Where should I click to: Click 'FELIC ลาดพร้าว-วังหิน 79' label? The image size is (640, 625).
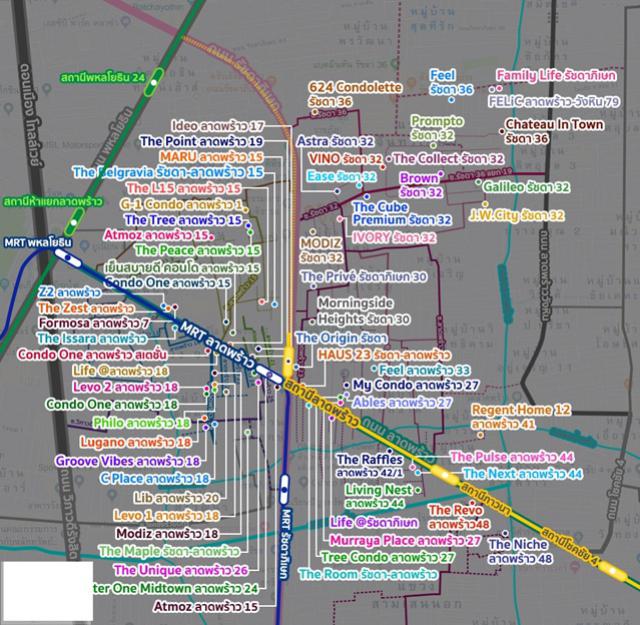tap(554, 101)
